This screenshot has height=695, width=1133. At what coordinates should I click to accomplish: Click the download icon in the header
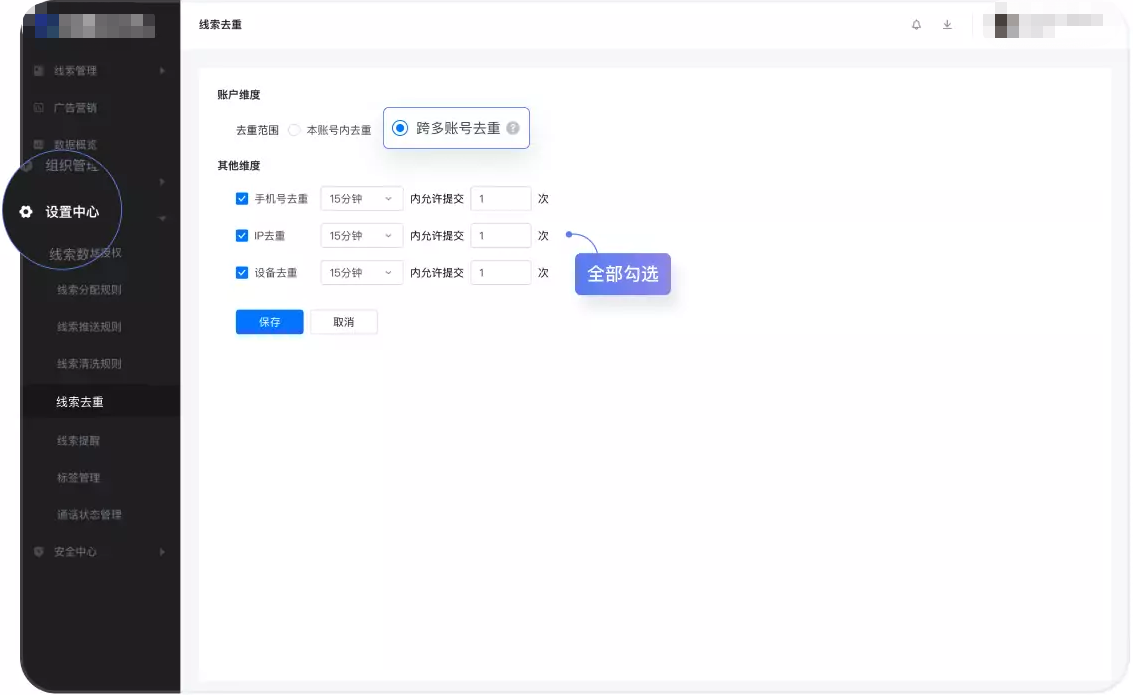pos(947,25)
